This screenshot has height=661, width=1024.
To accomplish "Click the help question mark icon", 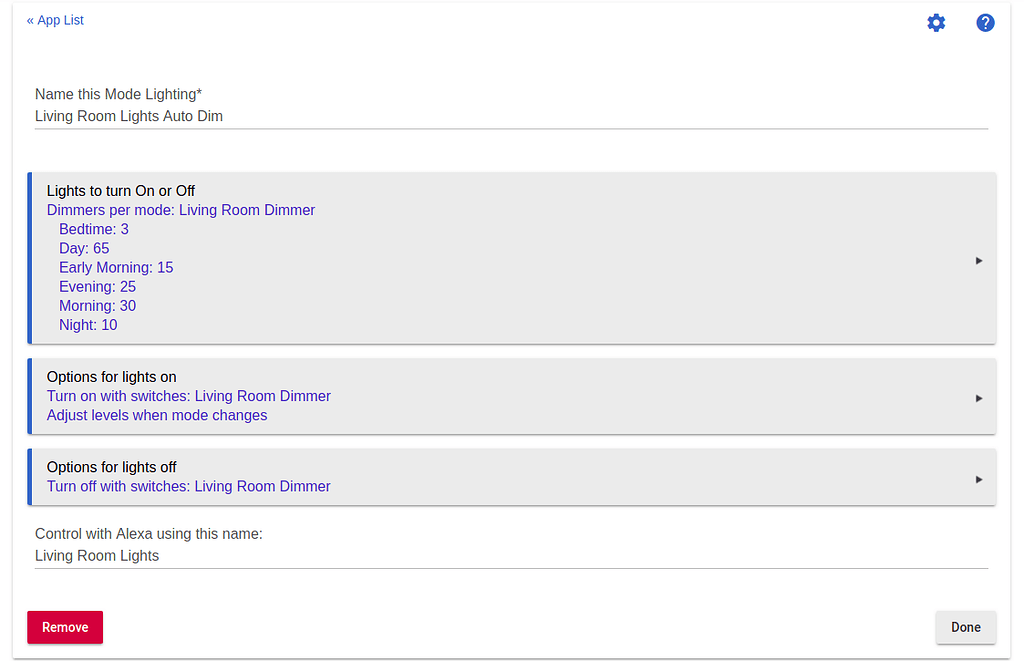I will click(985, 23).
